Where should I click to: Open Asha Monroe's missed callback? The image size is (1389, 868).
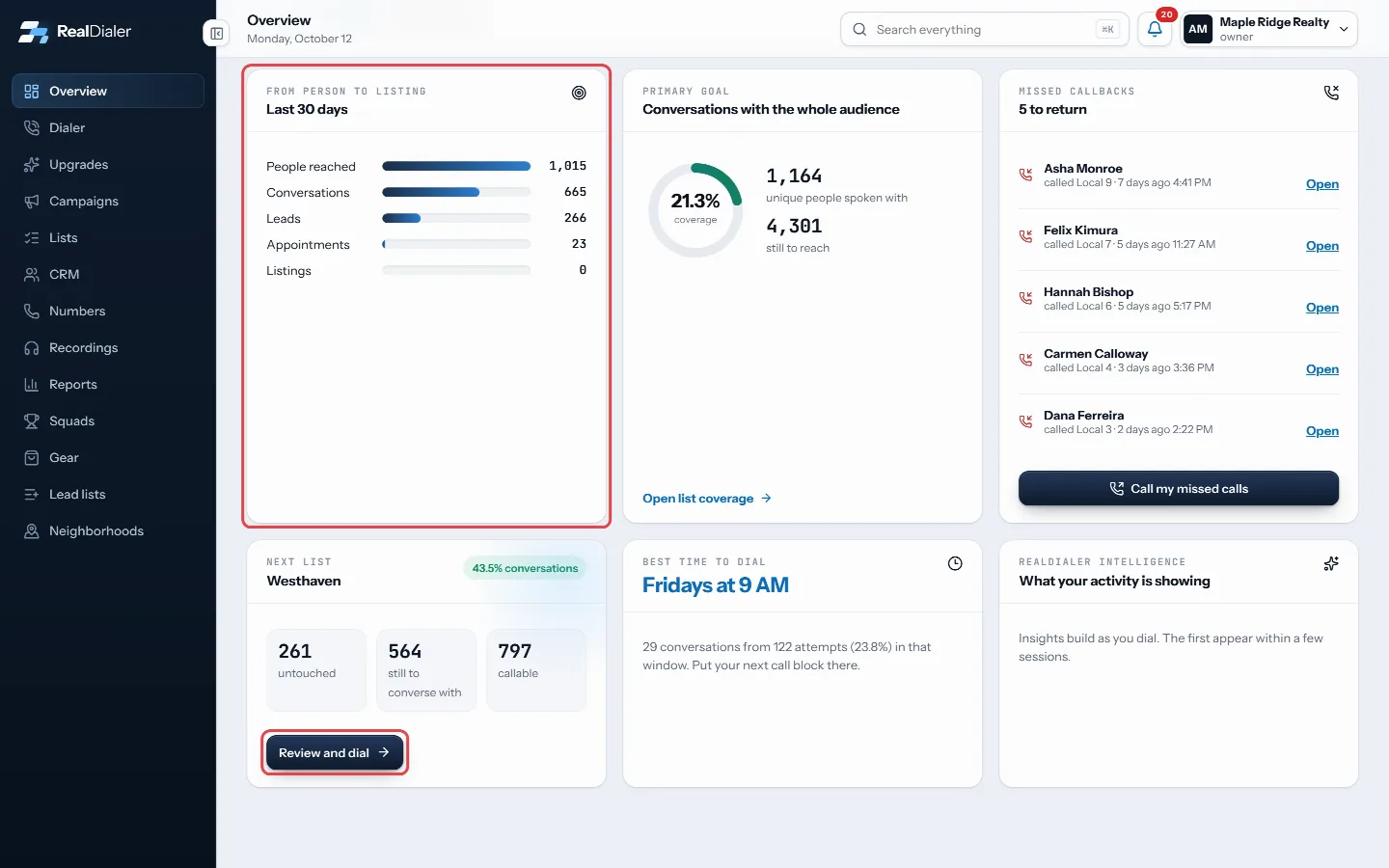(x=1322, y=184)
